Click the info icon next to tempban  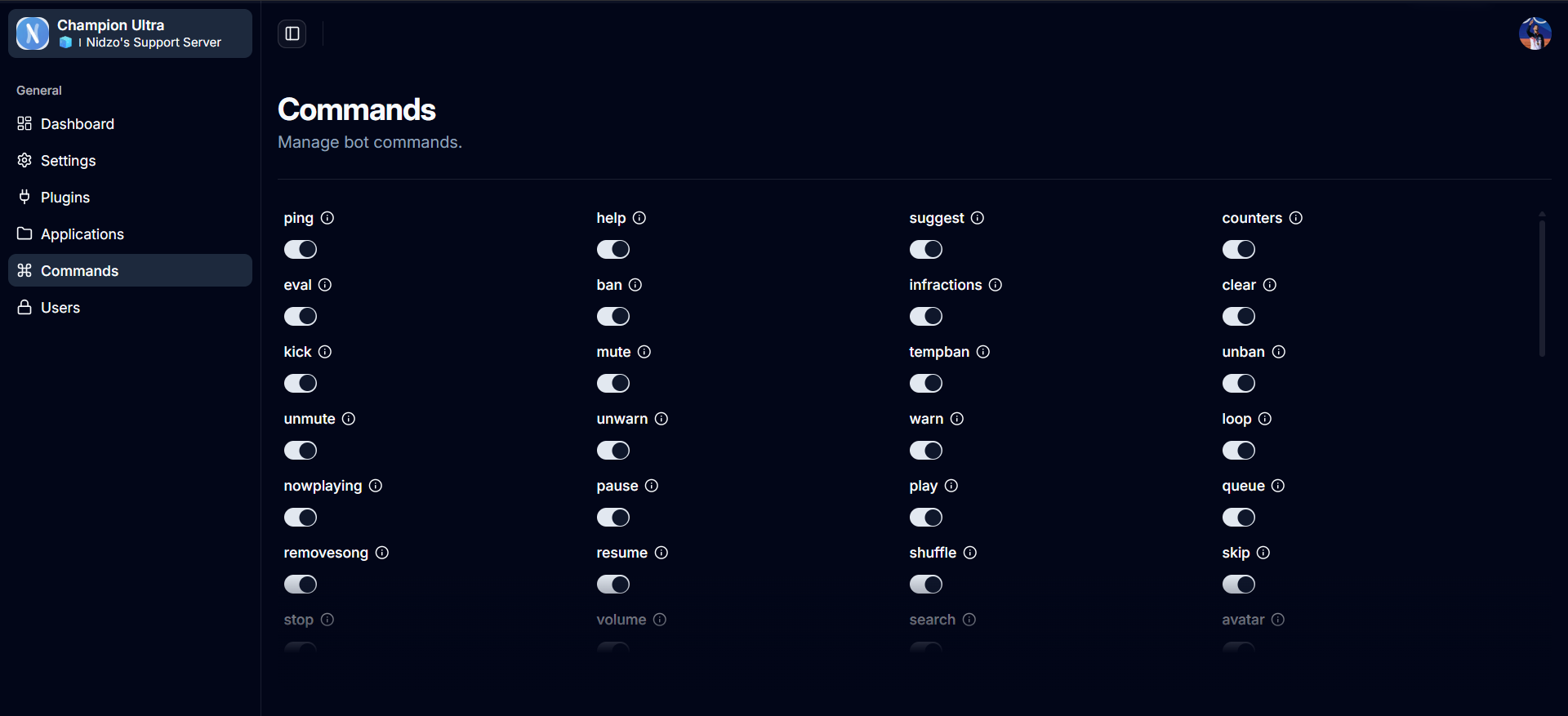click(x=983, y=352)
